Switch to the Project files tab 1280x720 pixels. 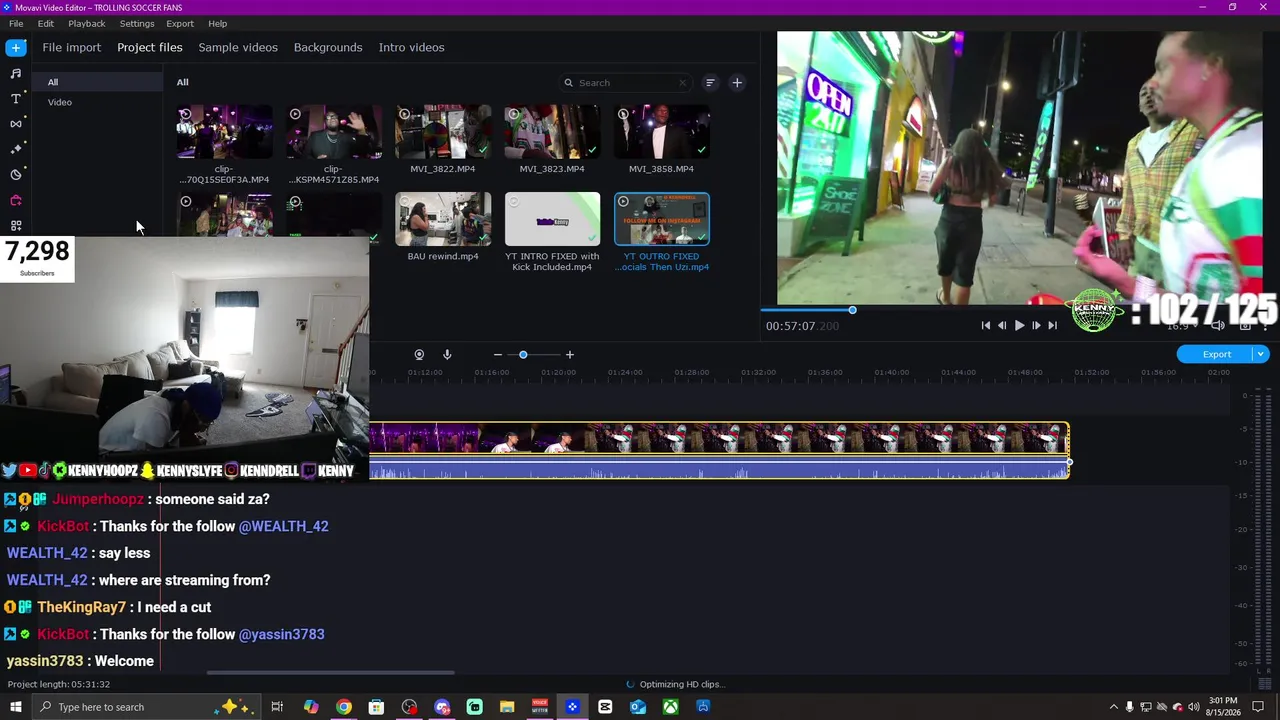tap(150, 47)
